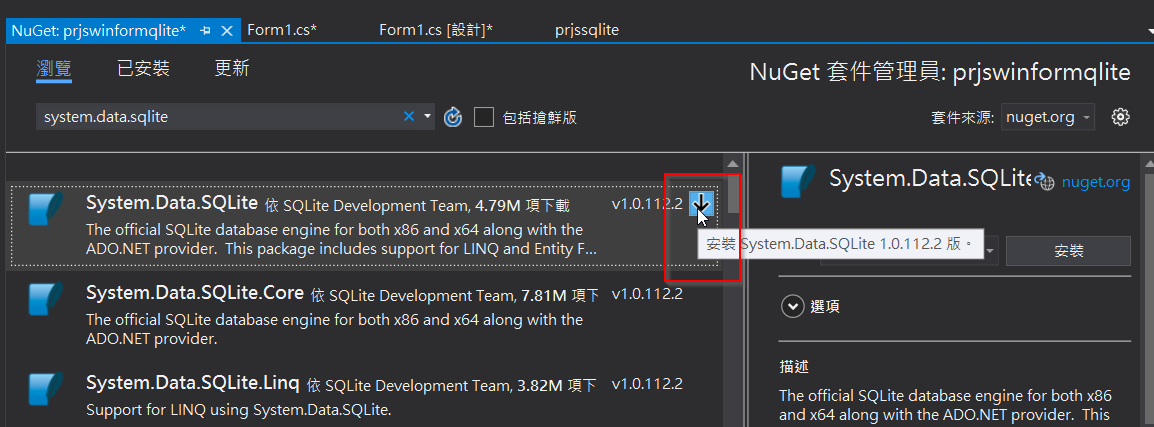Open the prjssqlite document tab
The height and width of the screenshot is (427, 1154).
point(587,30)
